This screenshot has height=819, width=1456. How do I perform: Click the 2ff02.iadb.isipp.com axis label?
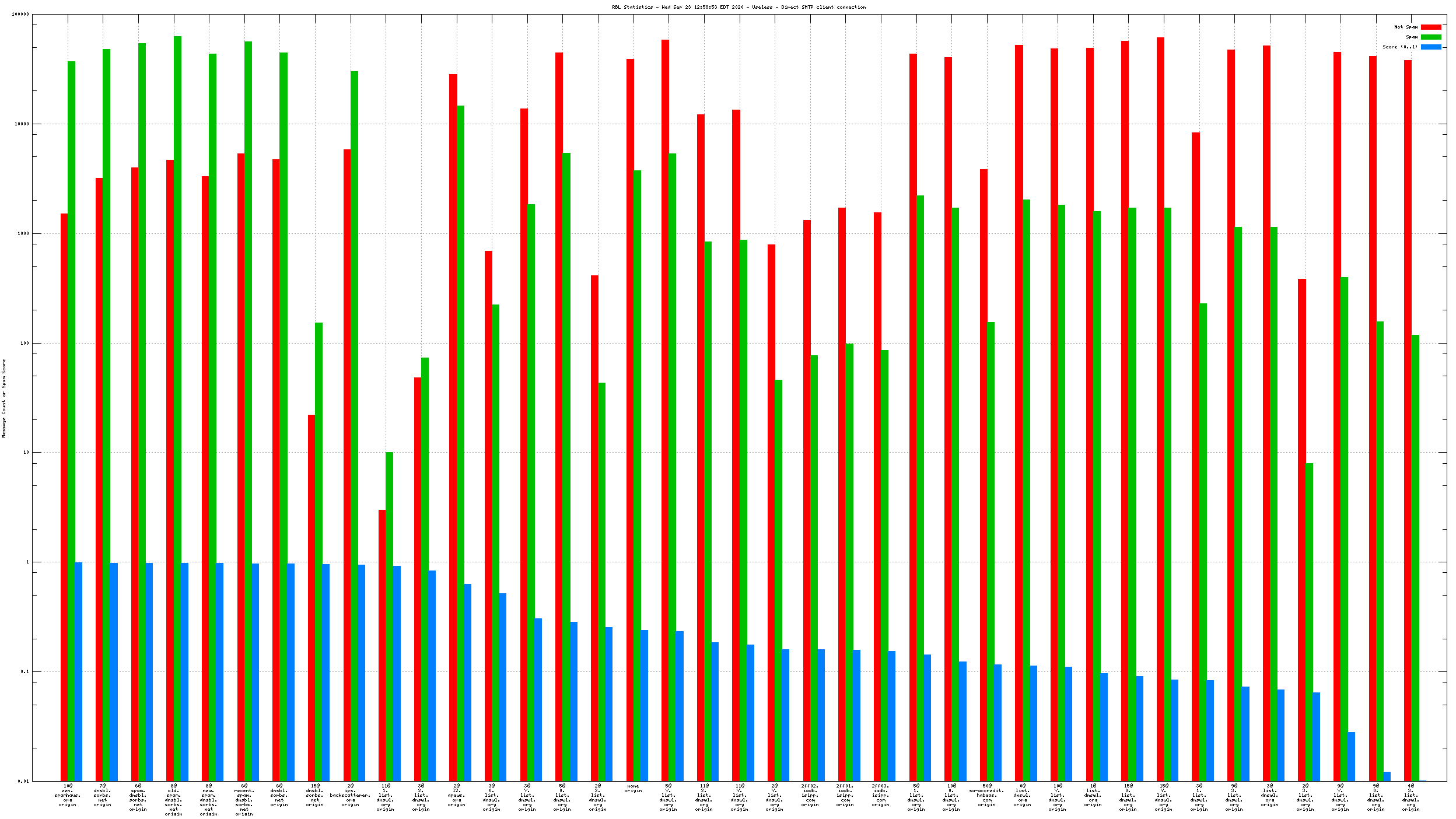coord(810,795)
